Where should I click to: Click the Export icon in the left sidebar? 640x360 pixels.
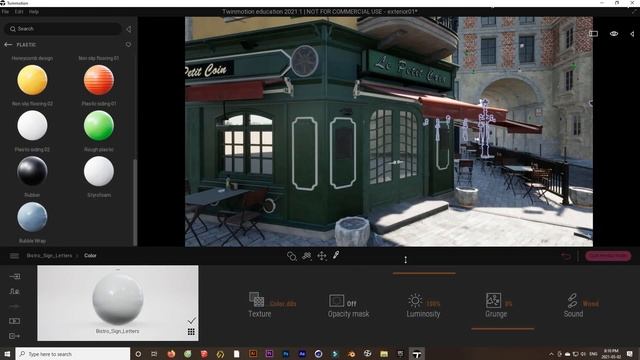point(15,336)
